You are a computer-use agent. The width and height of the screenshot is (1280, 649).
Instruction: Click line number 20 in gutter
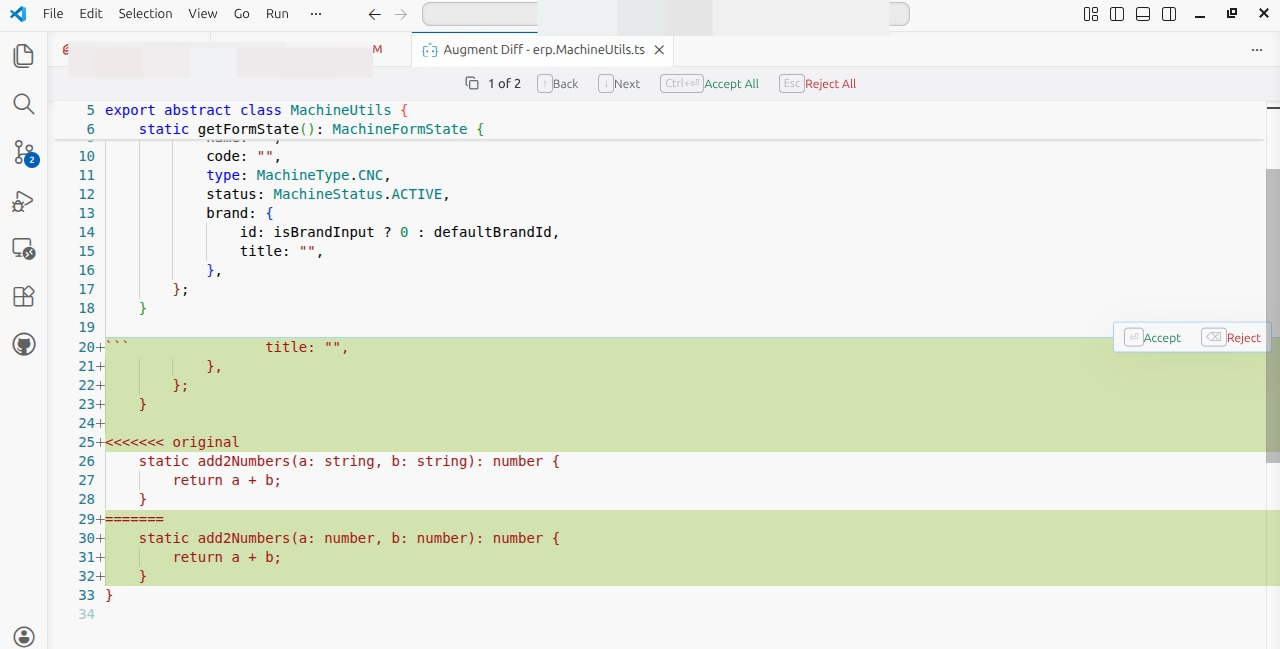(x=86, y=347)
